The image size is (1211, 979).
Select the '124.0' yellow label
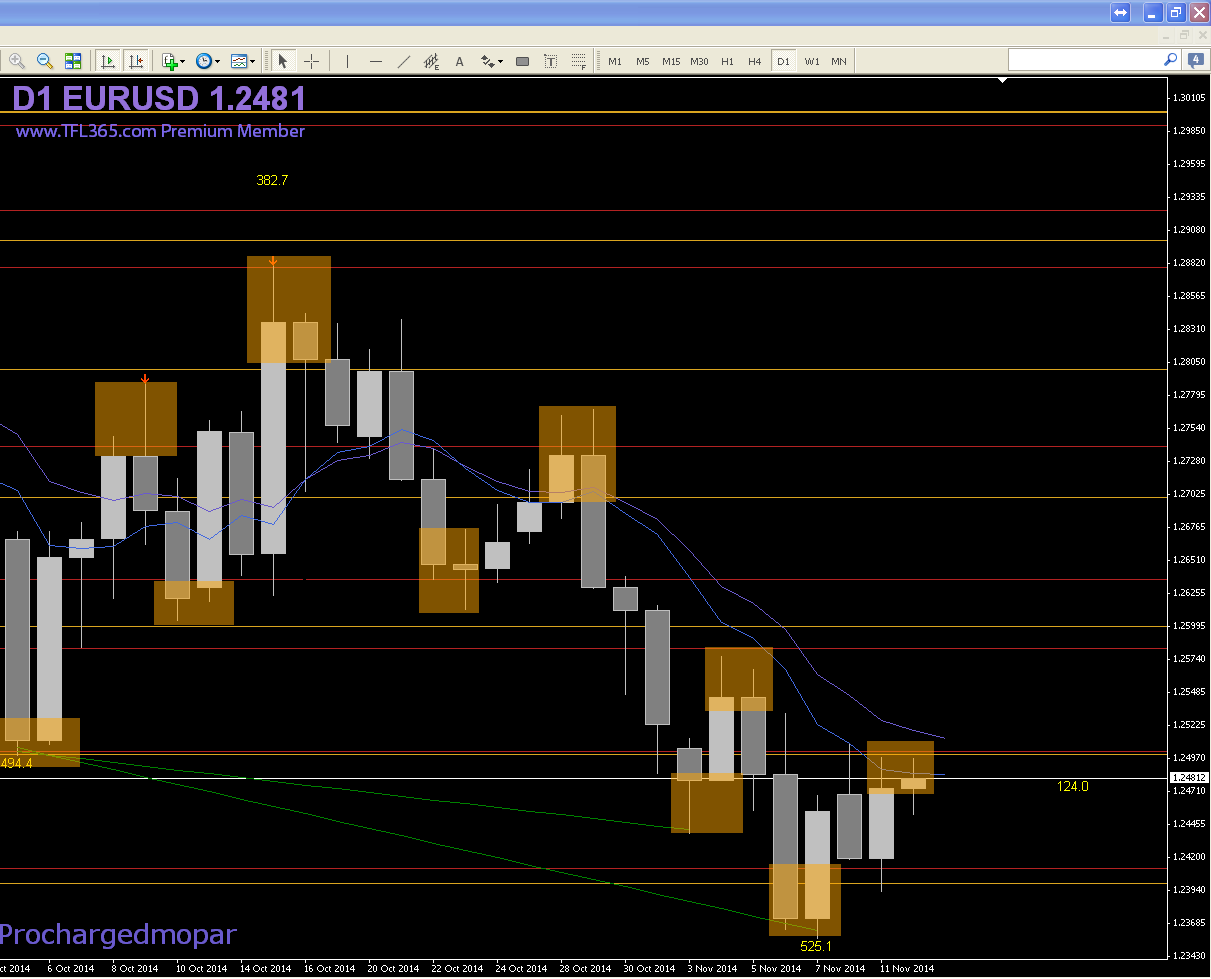pyautogui.click(x=1072, y=786)
